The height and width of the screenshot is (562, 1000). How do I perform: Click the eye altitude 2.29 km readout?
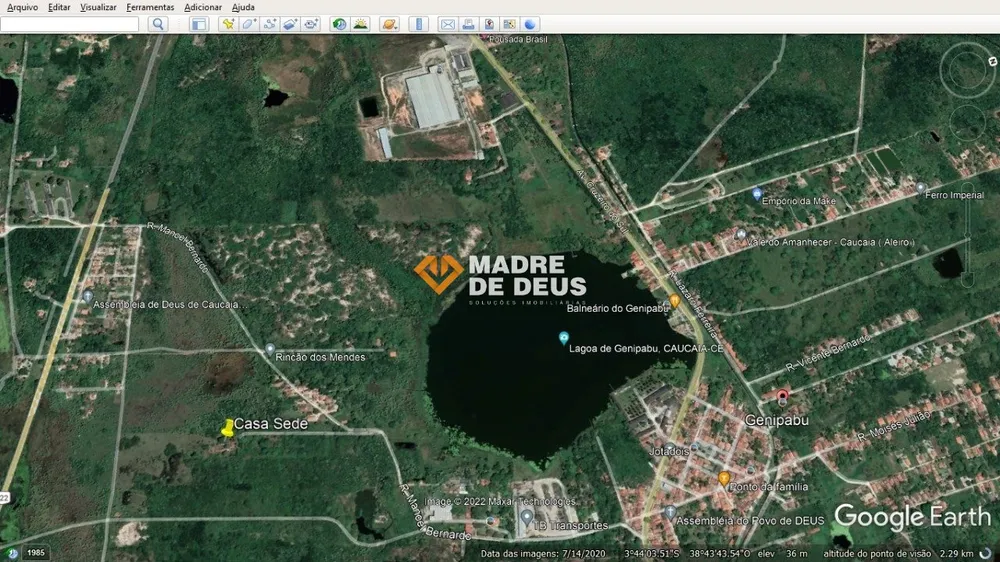click(898, 554)
